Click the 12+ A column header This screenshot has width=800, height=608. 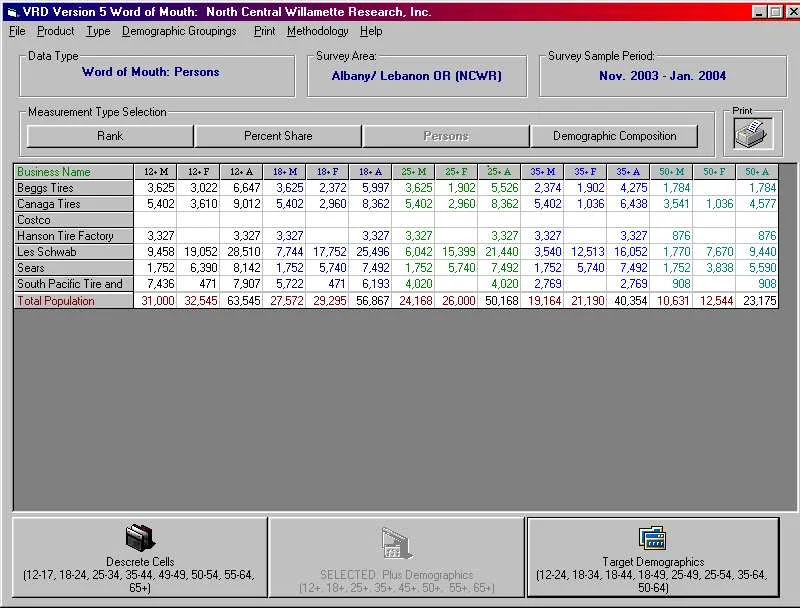[241, 172]
